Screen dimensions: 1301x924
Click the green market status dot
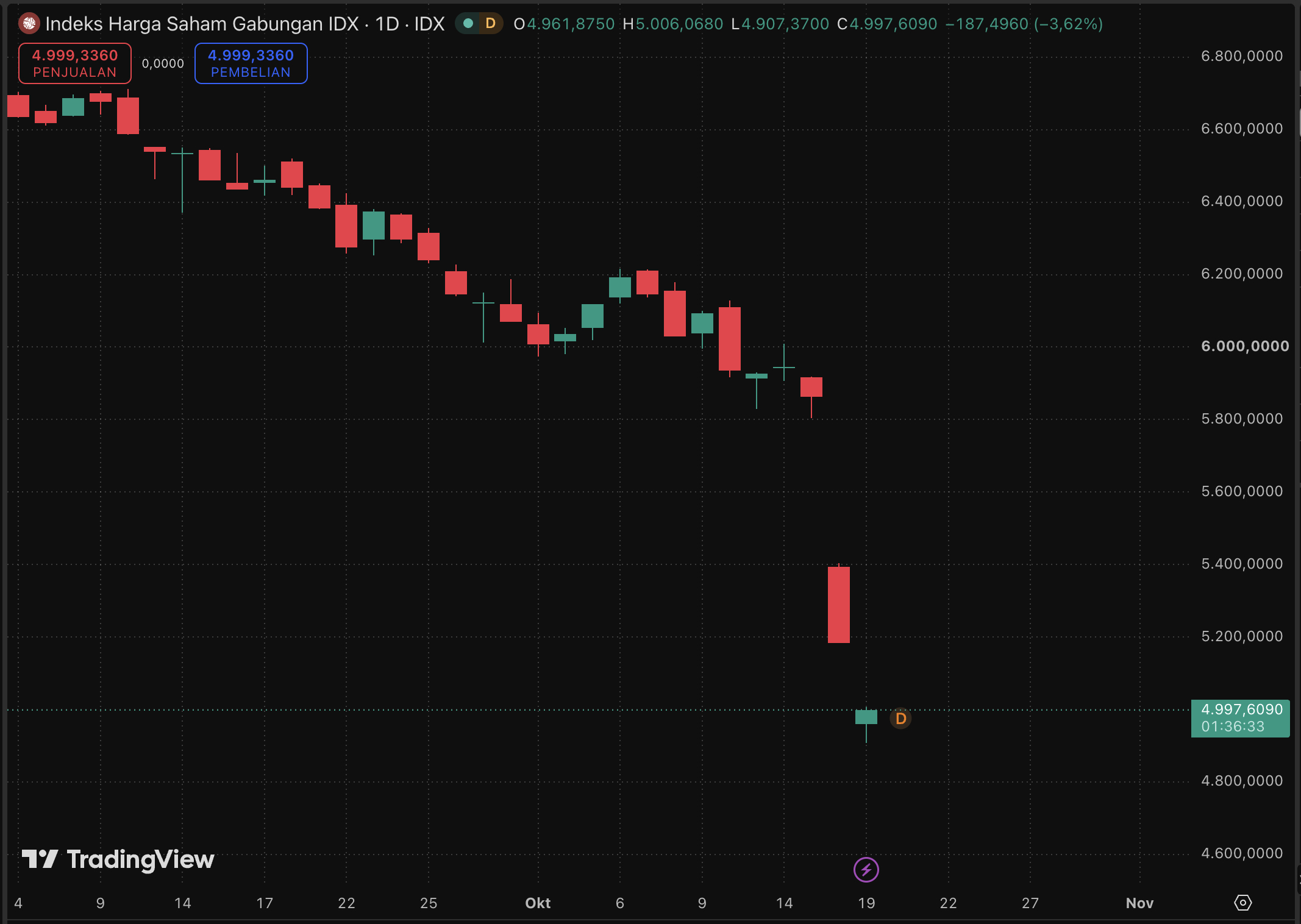[468, 24]
